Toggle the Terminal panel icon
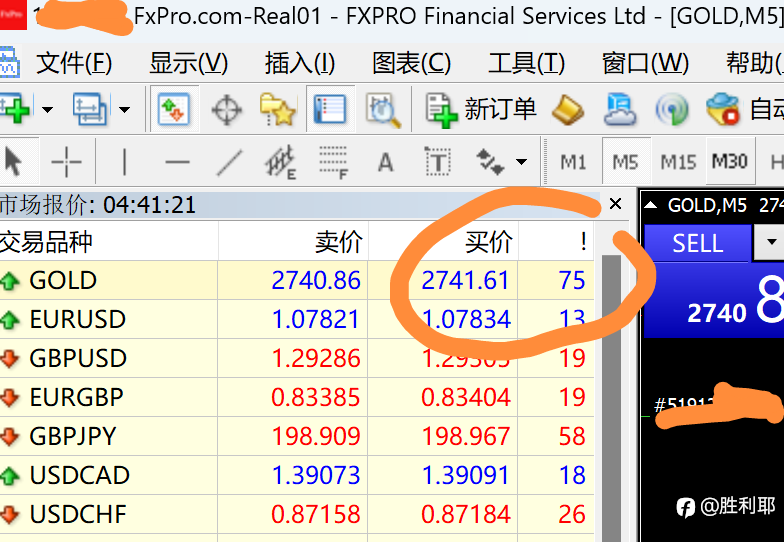 click(330, 108)
